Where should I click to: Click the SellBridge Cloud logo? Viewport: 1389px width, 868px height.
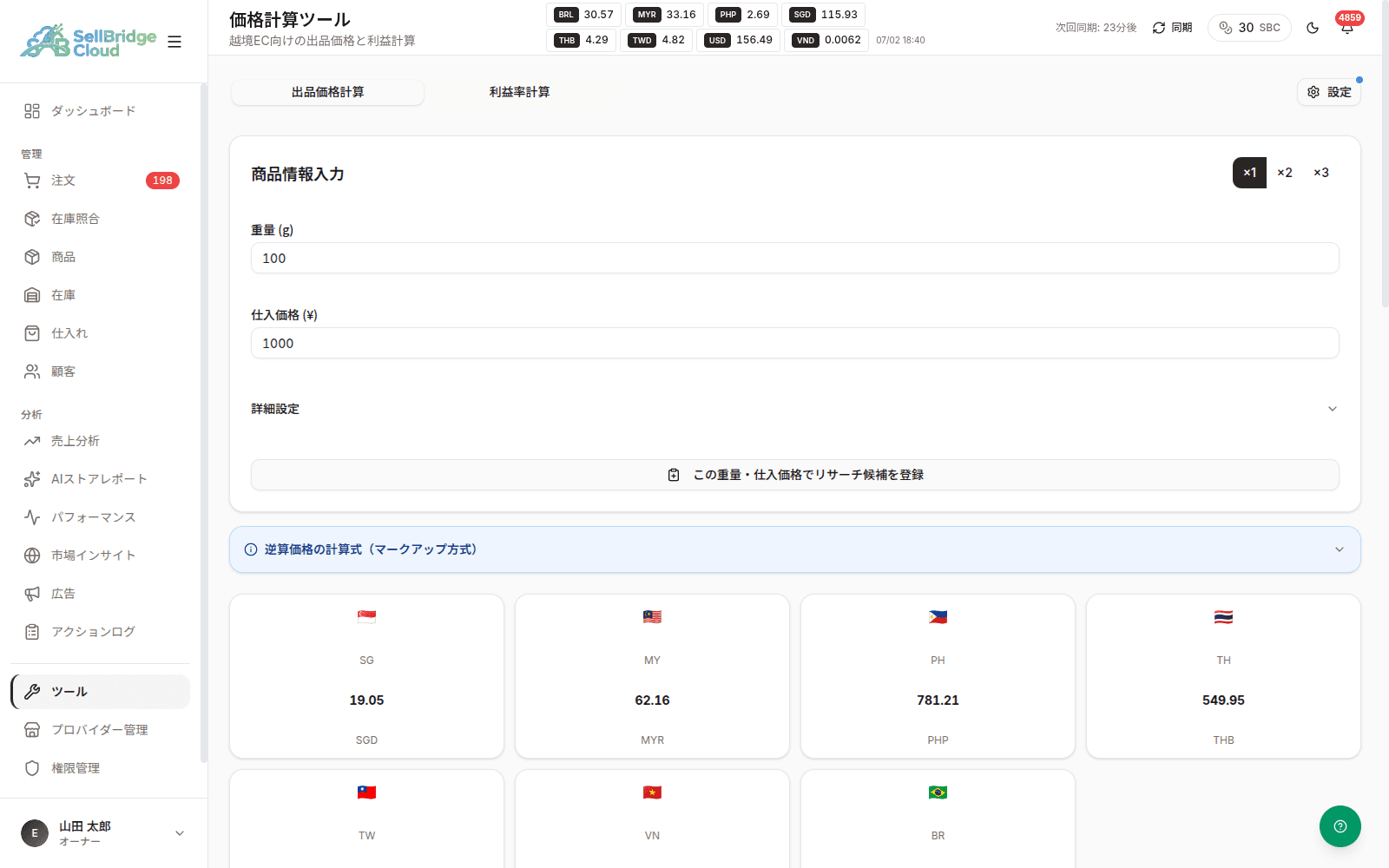pyautogui.click(x=89, y=41)
